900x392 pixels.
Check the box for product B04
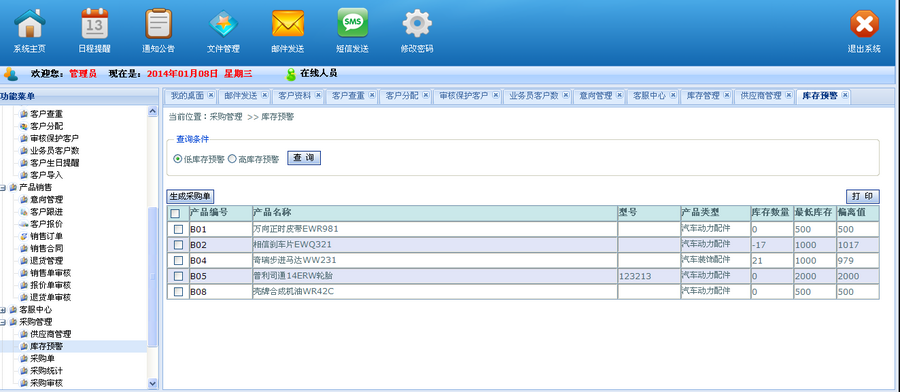(x=179, y=261)
